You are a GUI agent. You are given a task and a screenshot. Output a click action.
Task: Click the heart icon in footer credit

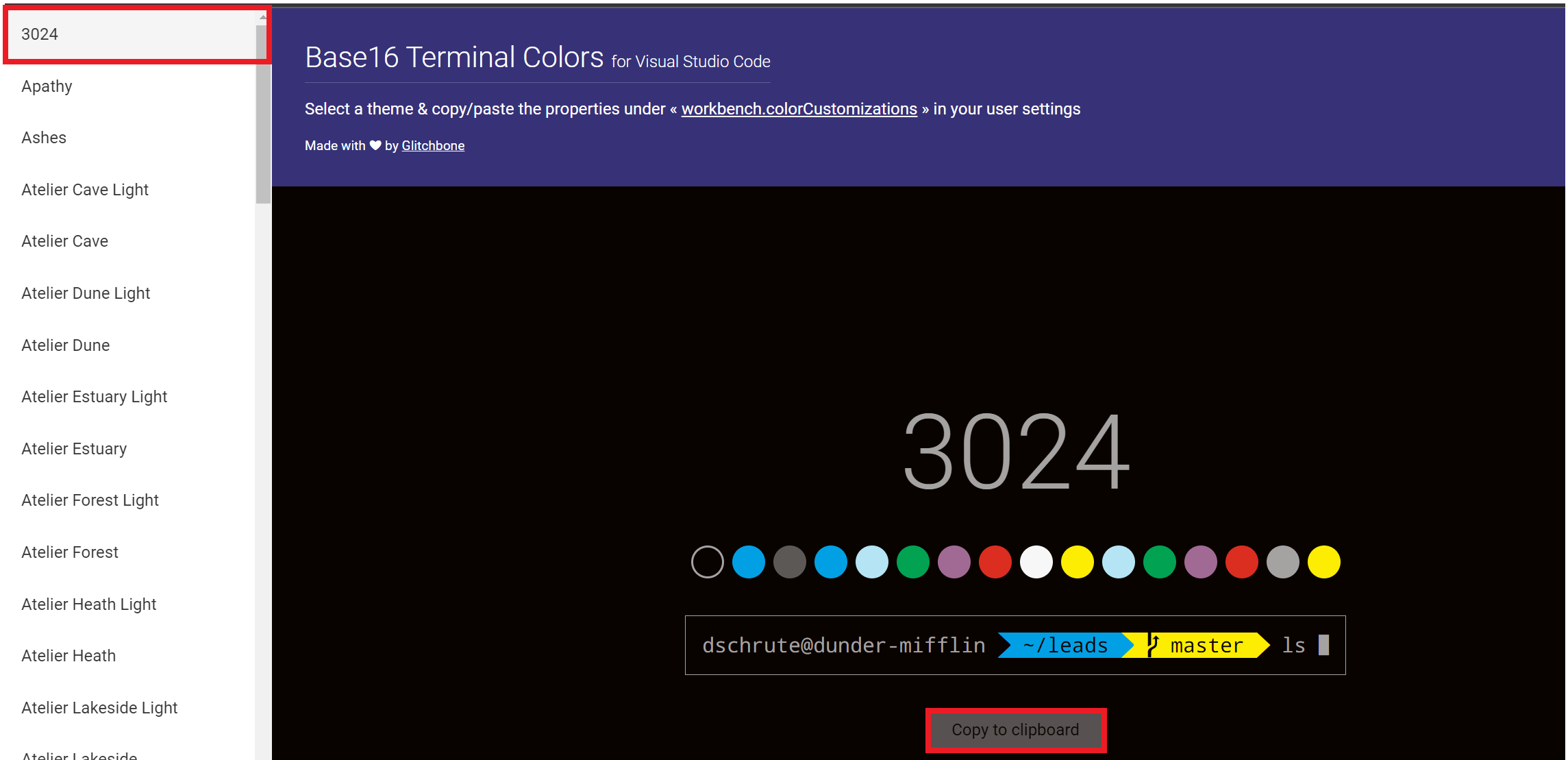(375, 145)
